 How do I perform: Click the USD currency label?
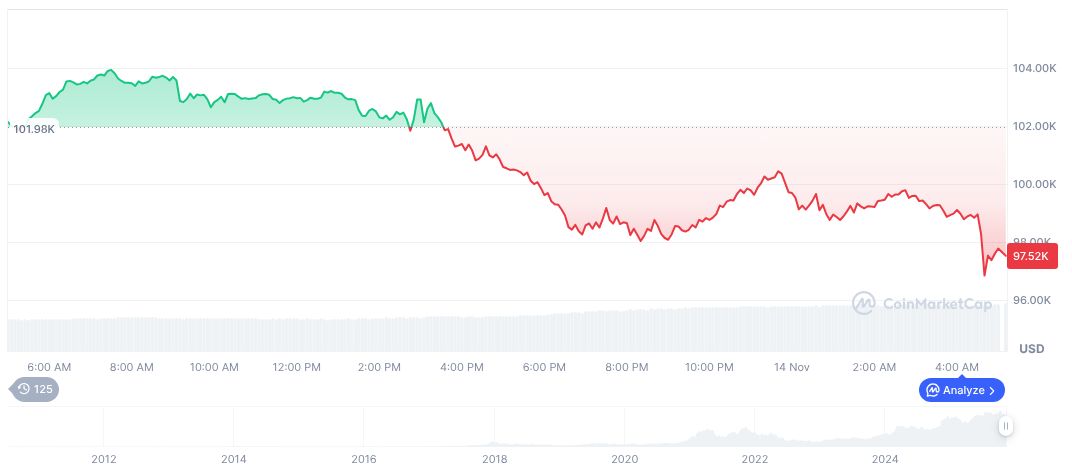[1031, 349]
